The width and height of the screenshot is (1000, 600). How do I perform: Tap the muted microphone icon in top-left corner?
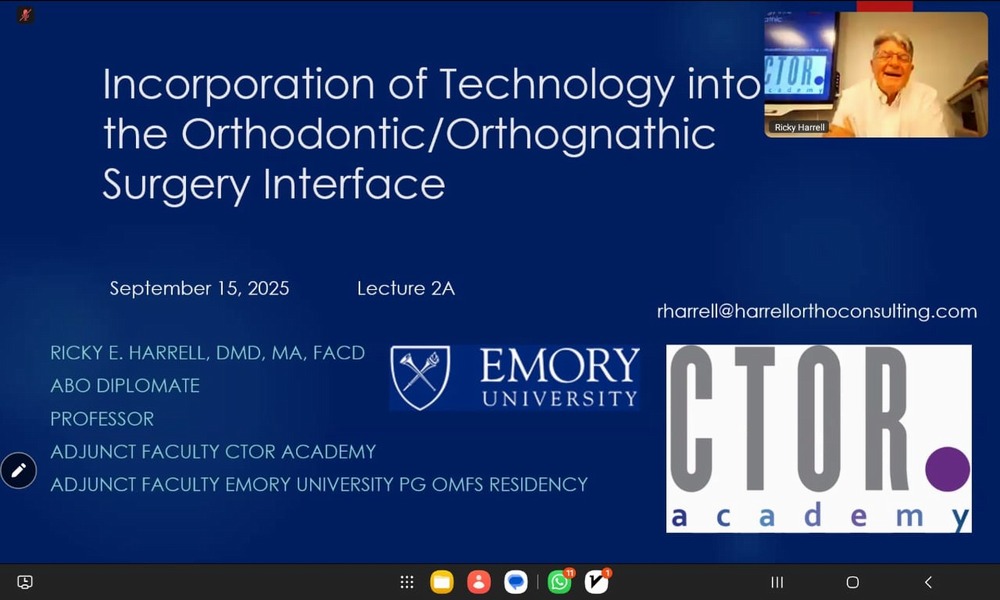(26, 15)
